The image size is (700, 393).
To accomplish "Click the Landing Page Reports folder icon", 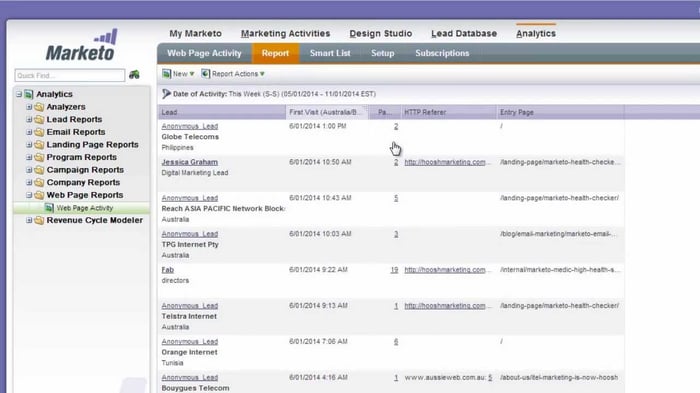I will (x=39, y=145).
